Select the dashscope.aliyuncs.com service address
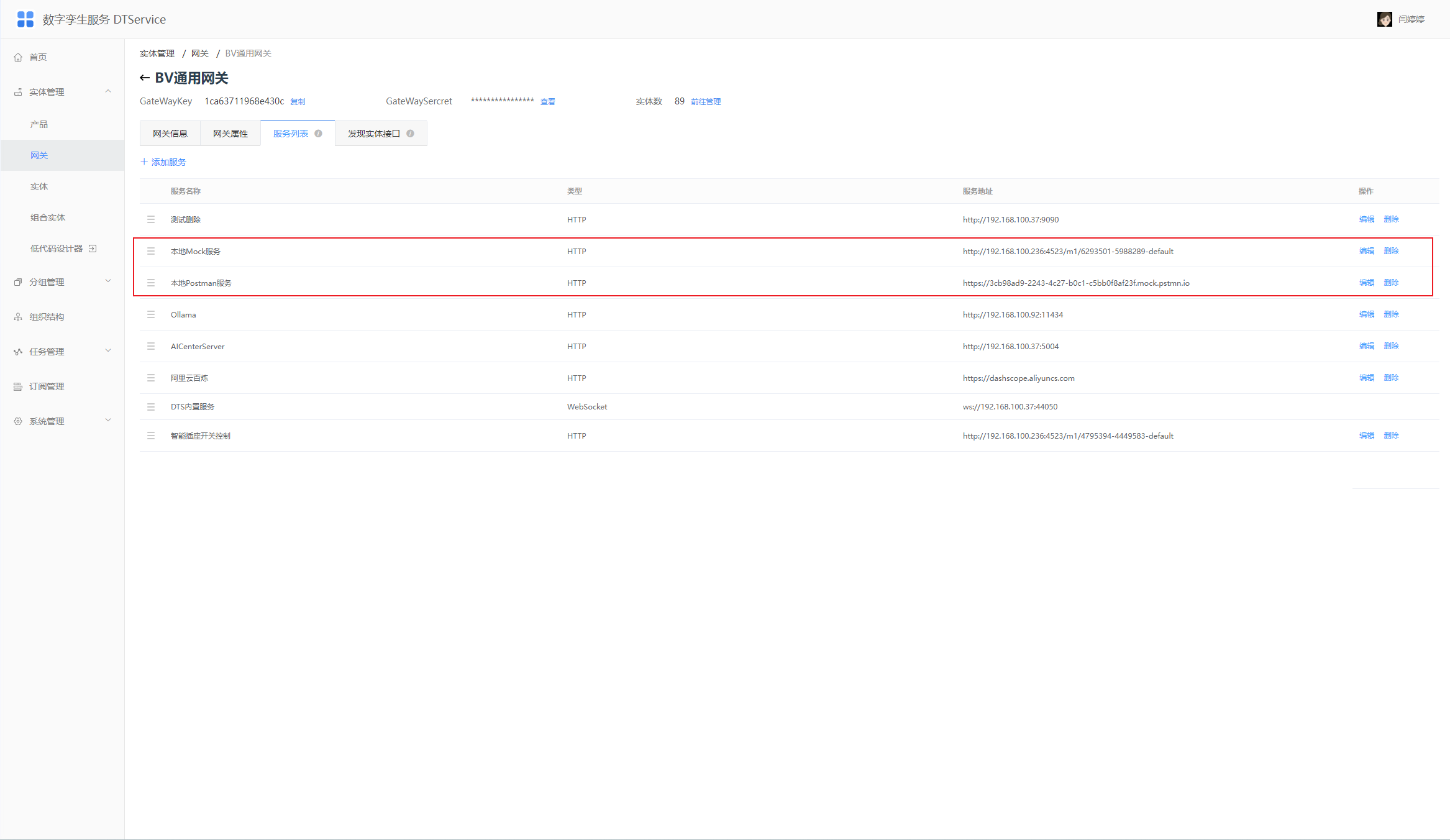This screenshot has height=840, width=1450. [x=1019, y=378]
